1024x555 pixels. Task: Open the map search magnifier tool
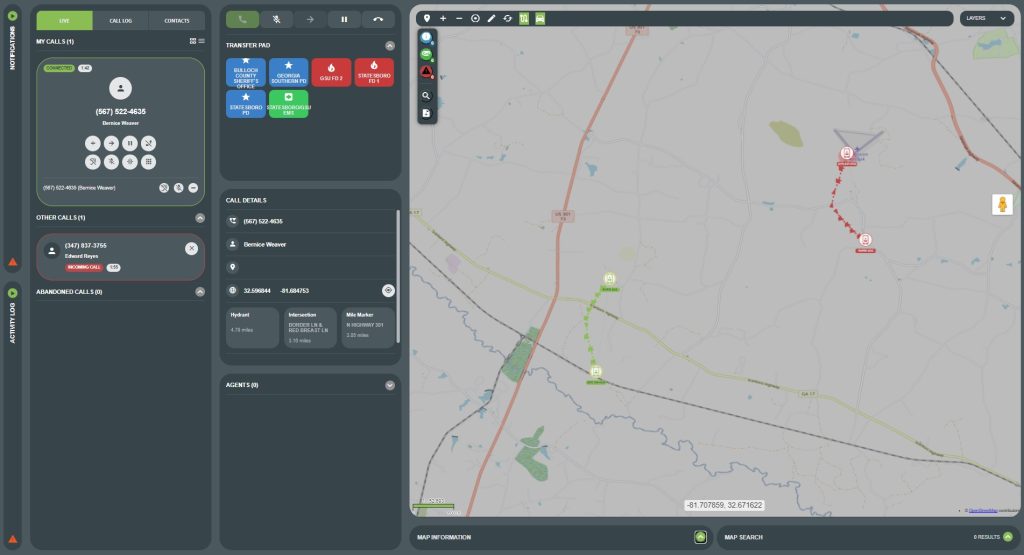[x=426, y=96]
